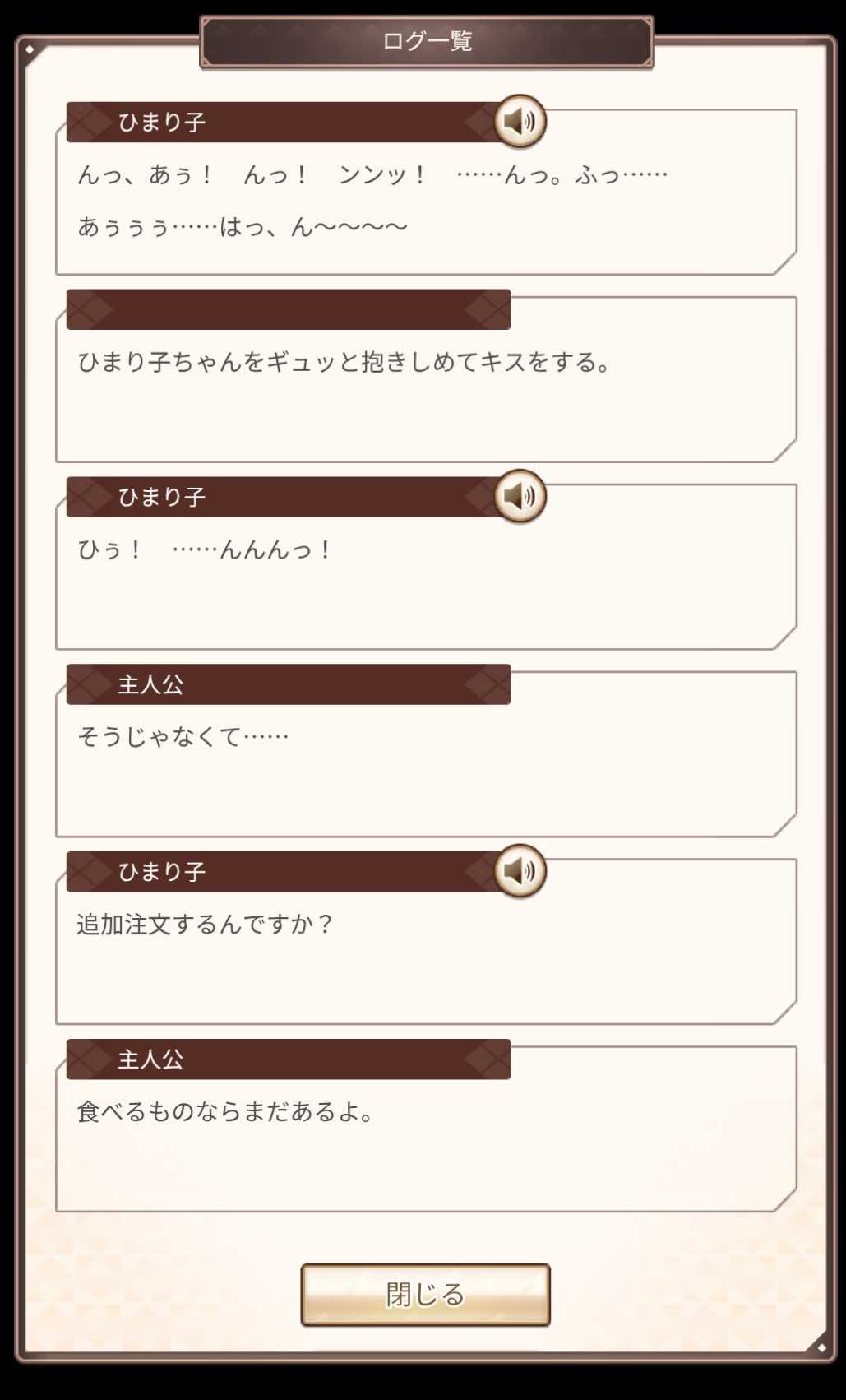Play voice for the "んっ、あぅ！" line
This screenshot has width=846, height=1400.
pyautogui.click(x=520, y=122)
